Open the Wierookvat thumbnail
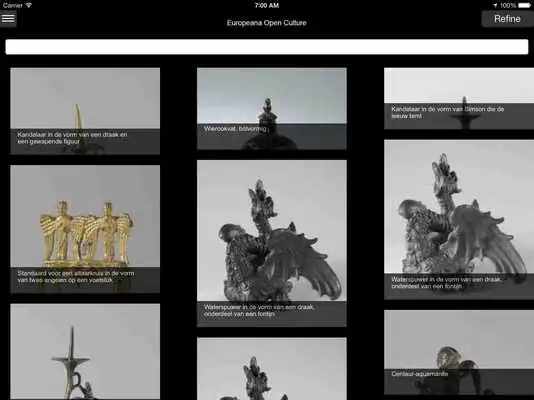This screenshot has height=400, width=534. [271, 109]
